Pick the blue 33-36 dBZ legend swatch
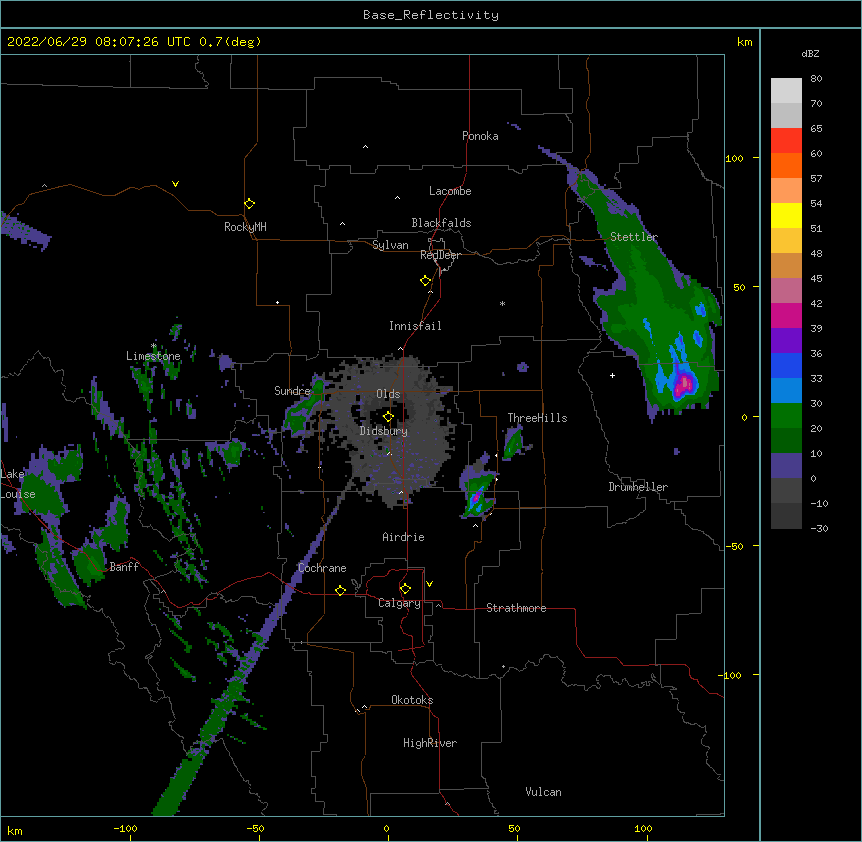862x842 pixels. click(x=786, y=365)
